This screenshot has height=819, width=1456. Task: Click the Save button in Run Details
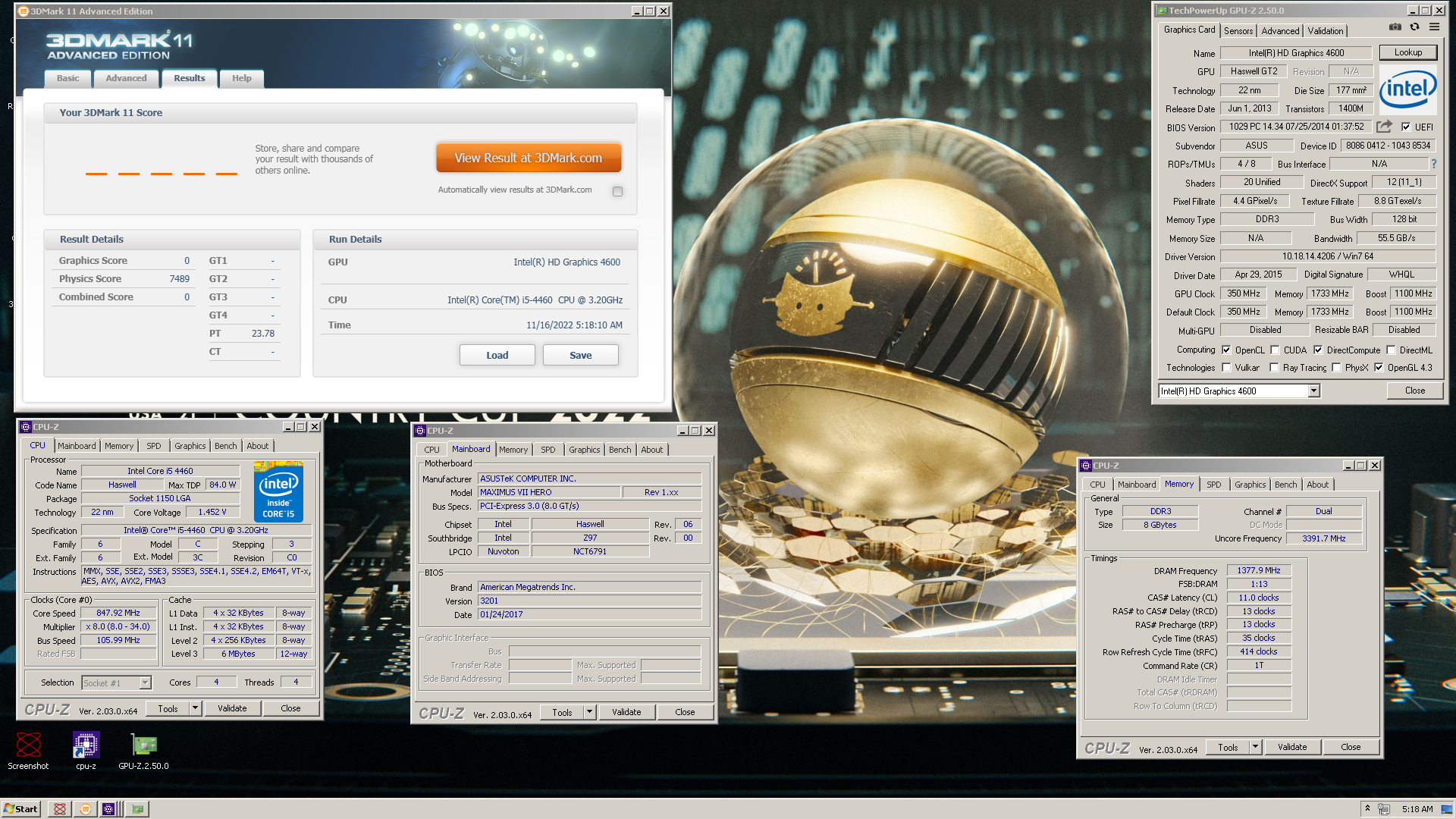click(x=581, y=355)
